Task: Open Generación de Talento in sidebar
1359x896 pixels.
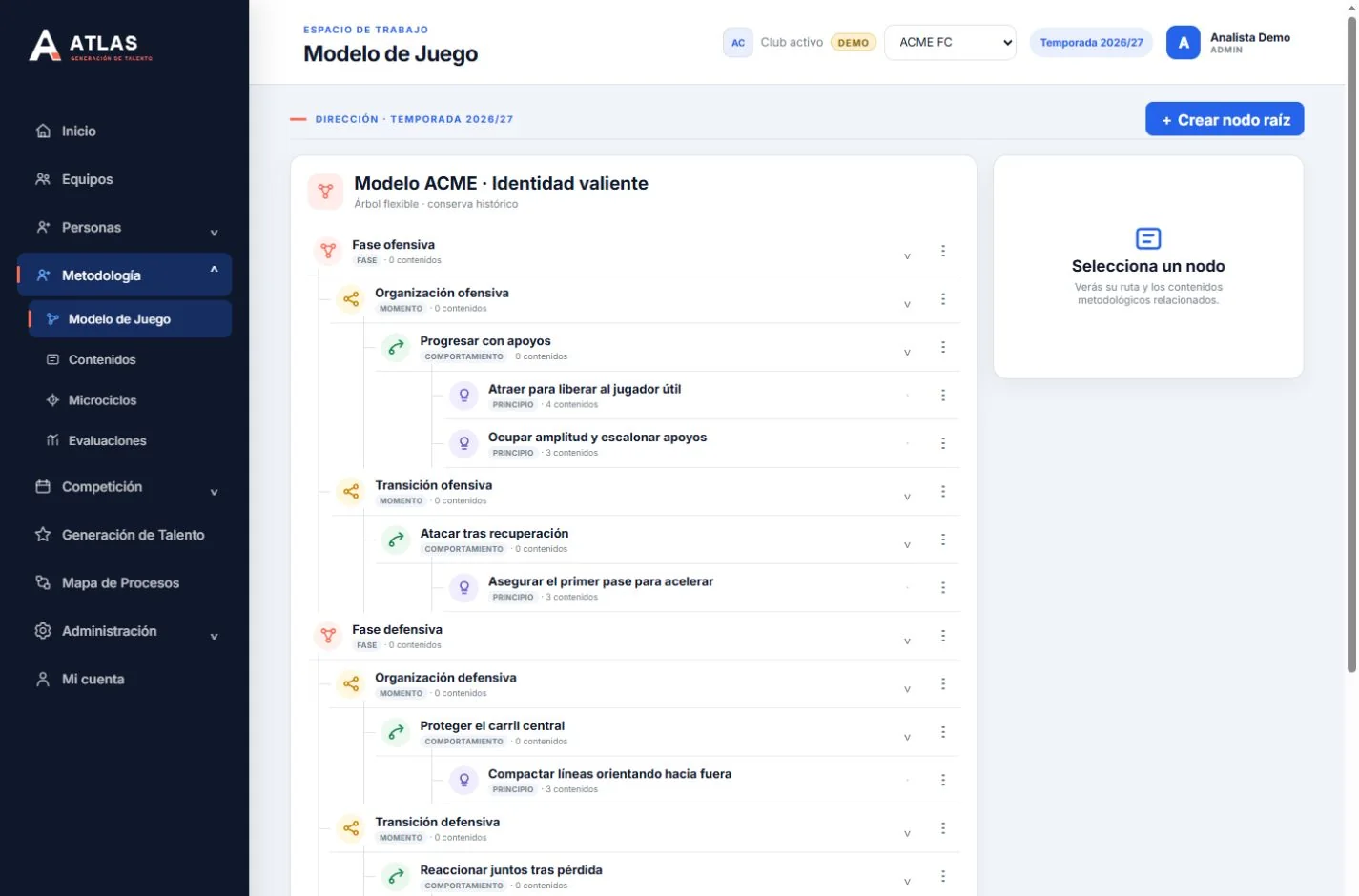Action: (124, 535)
